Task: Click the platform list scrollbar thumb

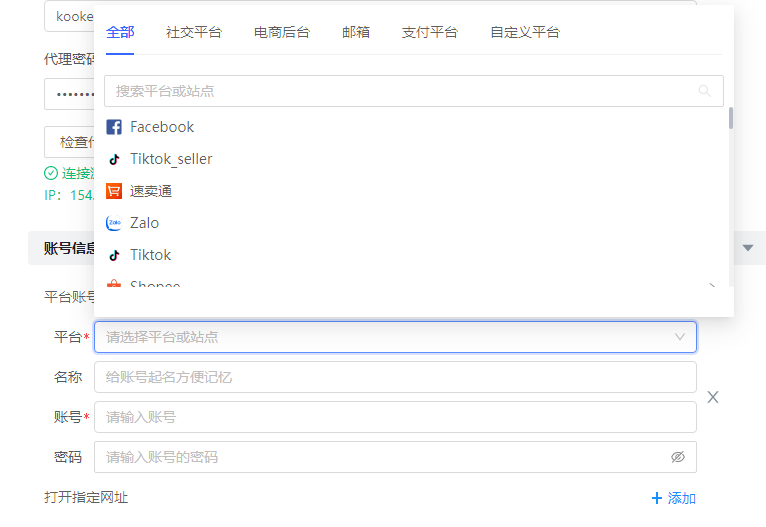Action: (731, 118)
